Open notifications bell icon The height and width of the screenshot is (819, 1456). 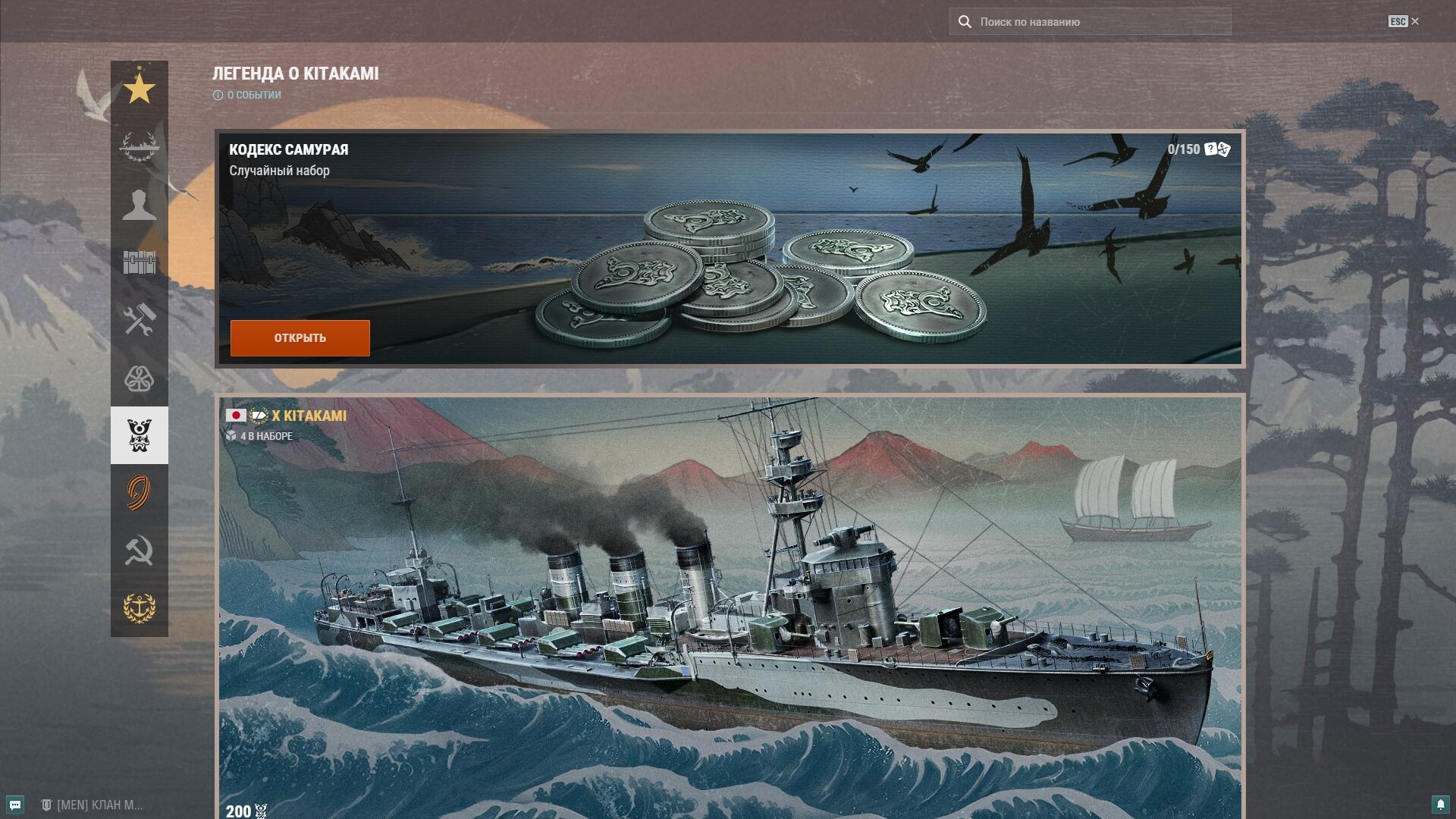[1440, 805]
